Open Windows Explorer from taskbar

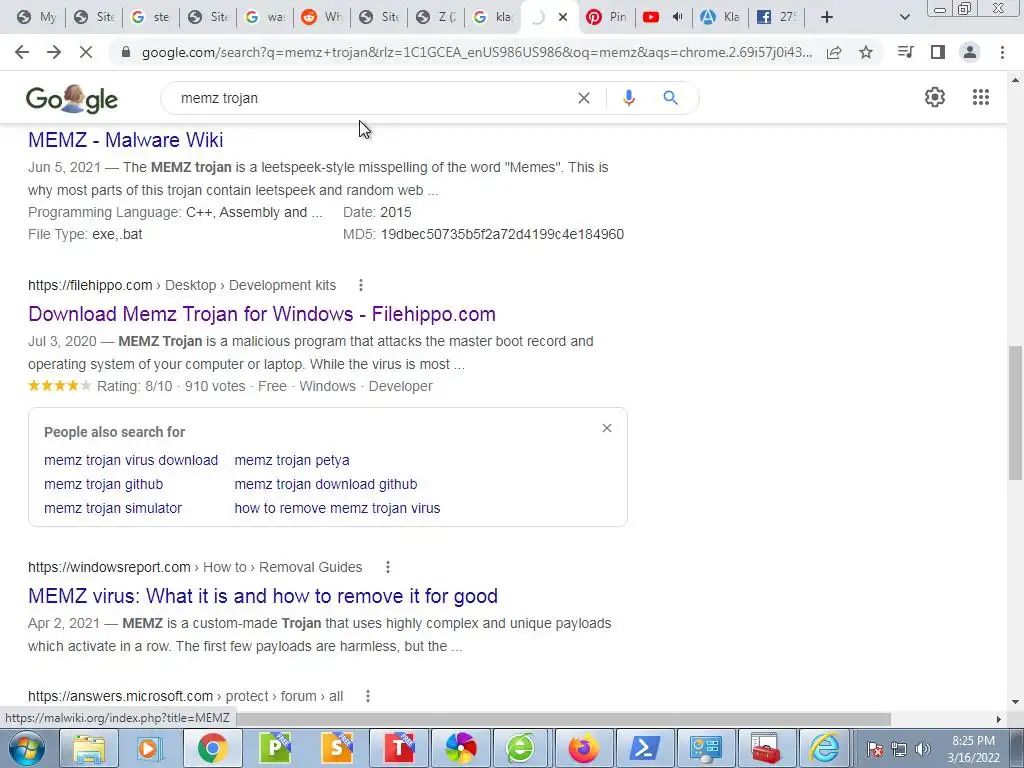(x=89, y=748)
